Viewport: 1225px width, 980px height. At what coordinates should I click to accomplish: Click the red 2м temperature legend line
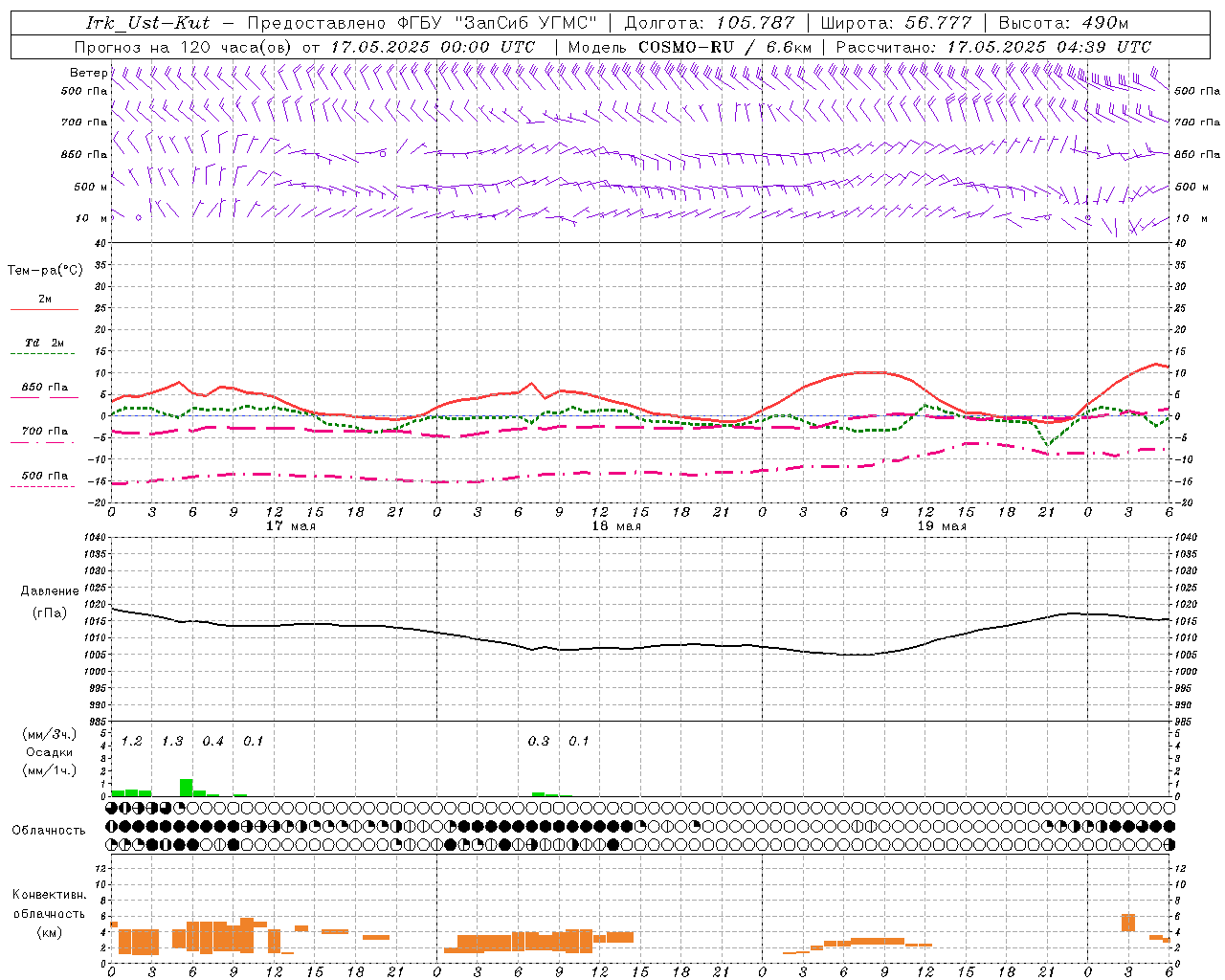point(44,310)
